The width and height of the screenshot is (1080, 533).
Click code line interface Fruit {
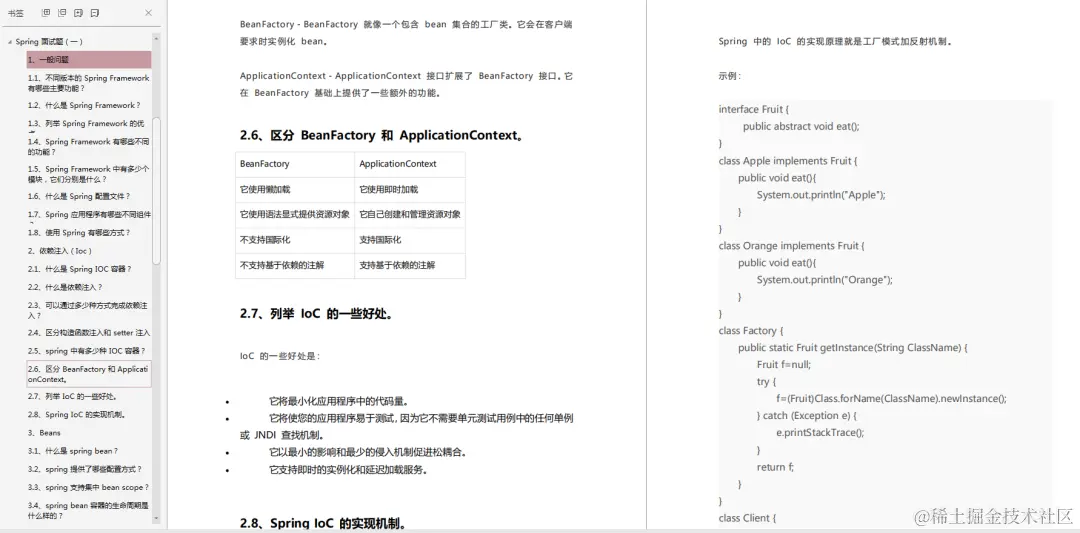coord(754,109)
